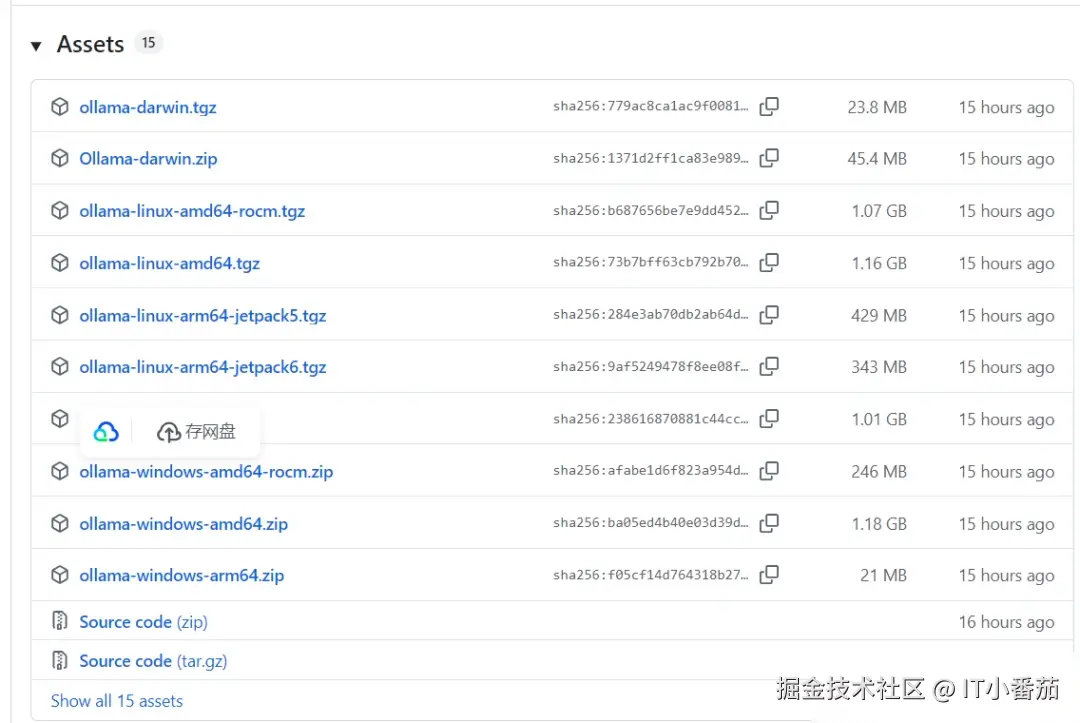Click the file icon next to Source code (zip)
1080x723 pixels.
tap(60, 621)
